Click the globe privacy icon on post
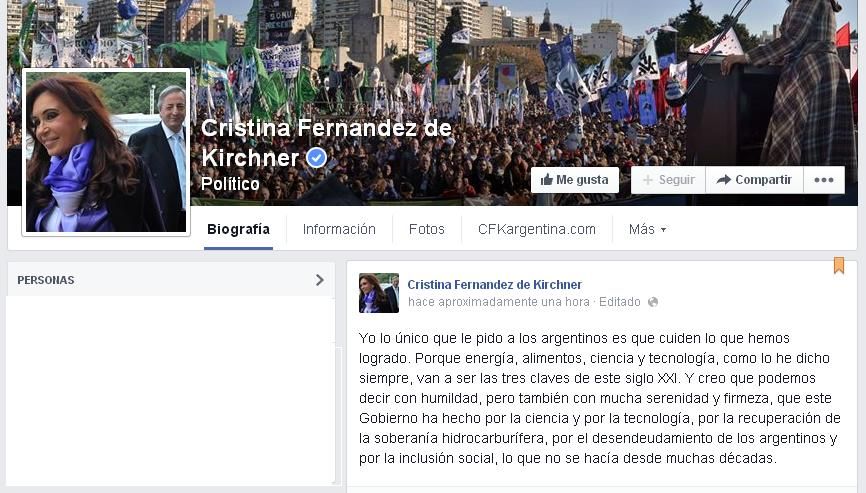 (x=653, y=302)
